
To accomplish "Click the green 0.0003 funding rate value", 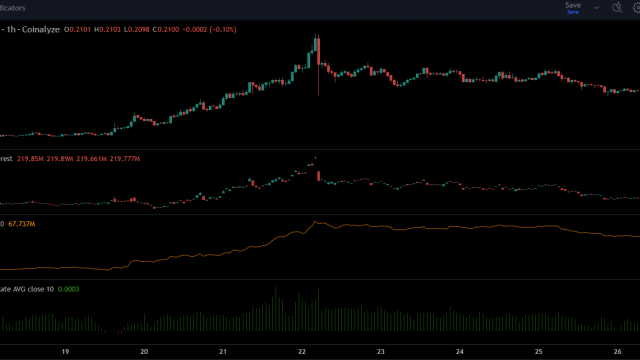I will pos(69,289).
